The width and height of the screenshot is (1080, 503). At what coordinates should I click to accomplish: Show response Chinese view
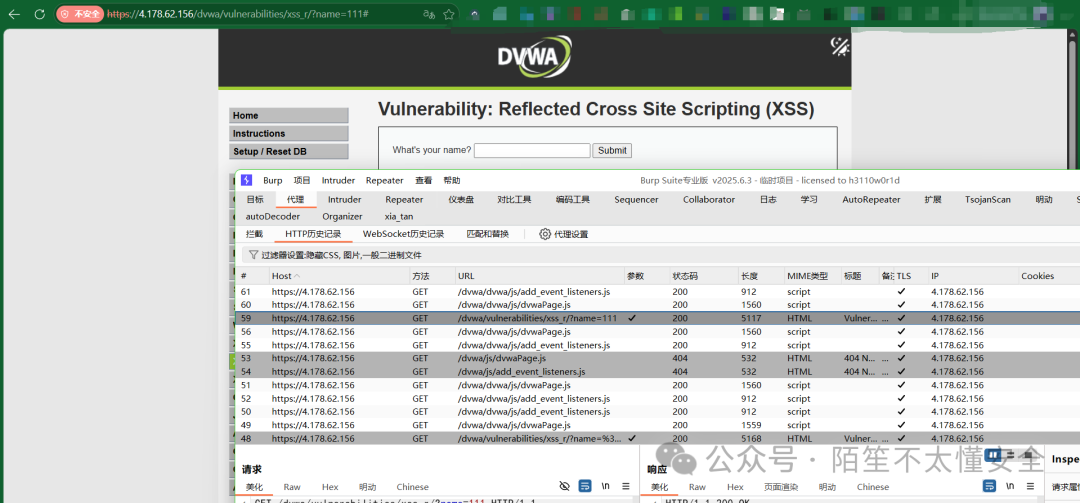pyautogui.click(x=873, y=486)
